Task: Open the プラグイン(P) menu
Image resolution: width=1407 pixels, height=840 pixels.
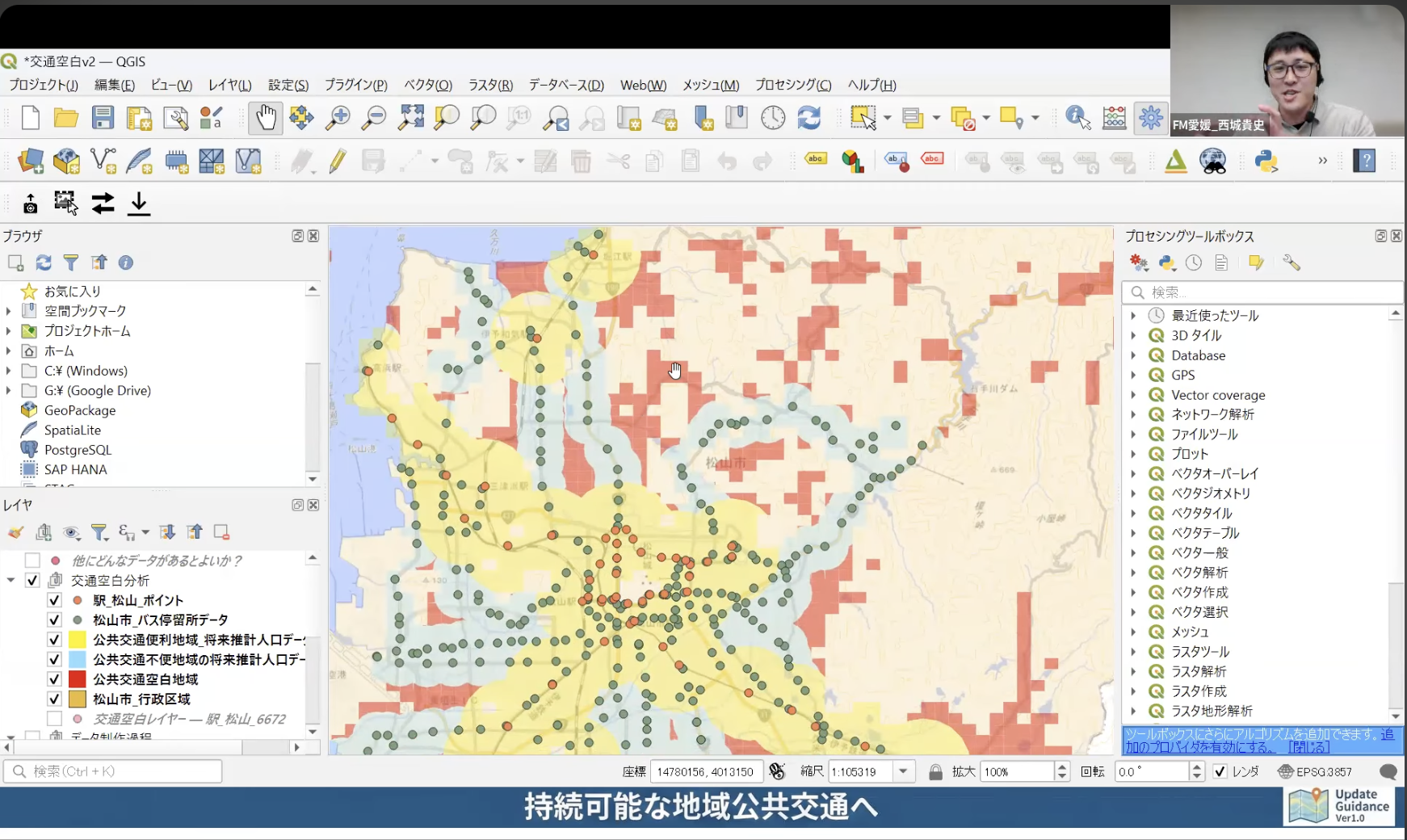Action: click(x=355, y=85)
